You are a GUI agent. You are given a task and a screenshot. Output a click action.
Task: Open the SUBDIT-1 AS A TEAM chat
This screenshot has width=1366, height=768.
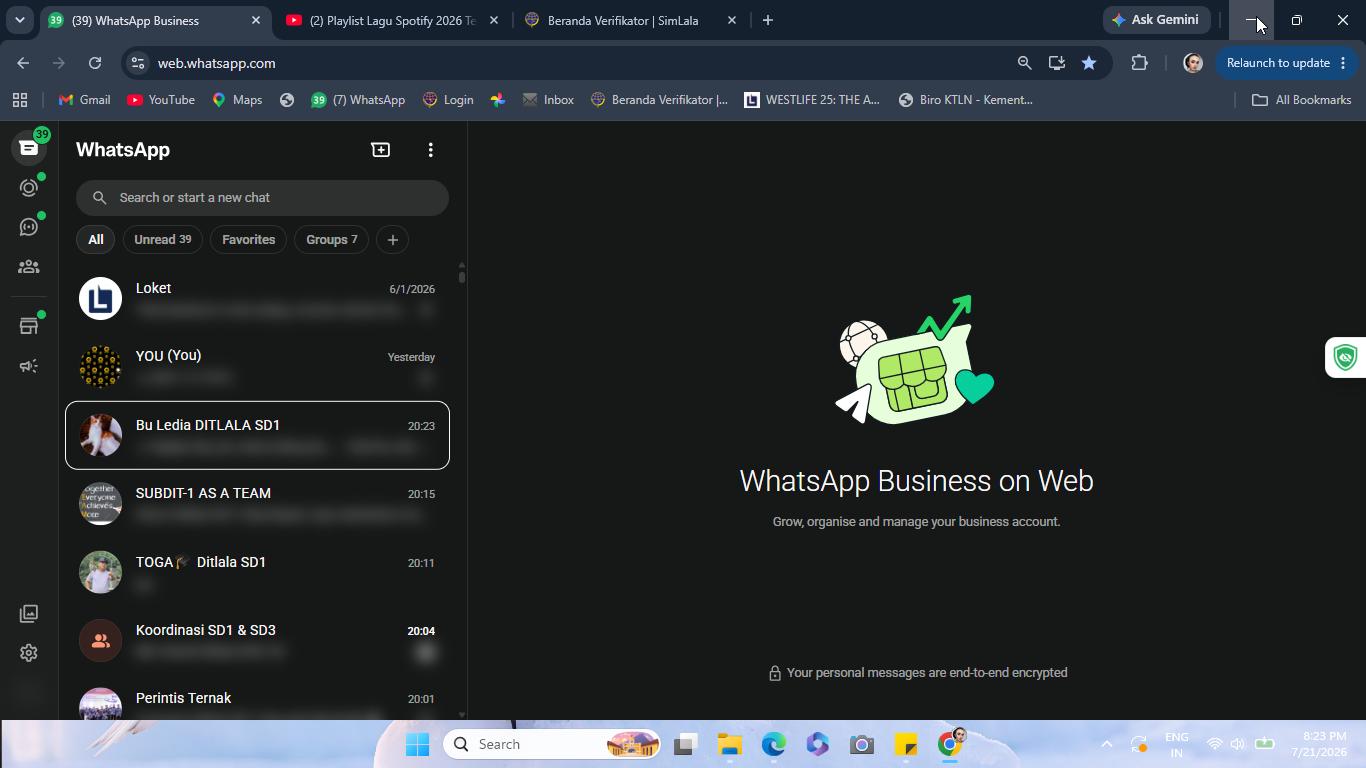pos(257,503)
